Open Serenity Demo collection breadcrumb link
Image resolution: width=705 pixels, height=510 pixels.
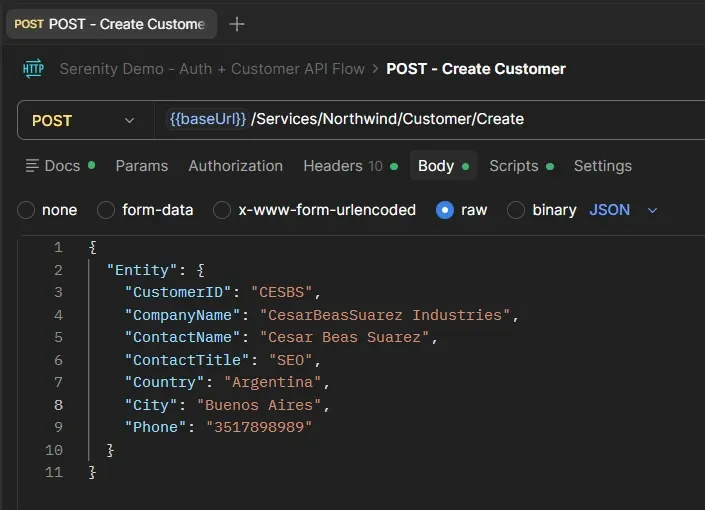pyautogui.click(x=212, y=69)
